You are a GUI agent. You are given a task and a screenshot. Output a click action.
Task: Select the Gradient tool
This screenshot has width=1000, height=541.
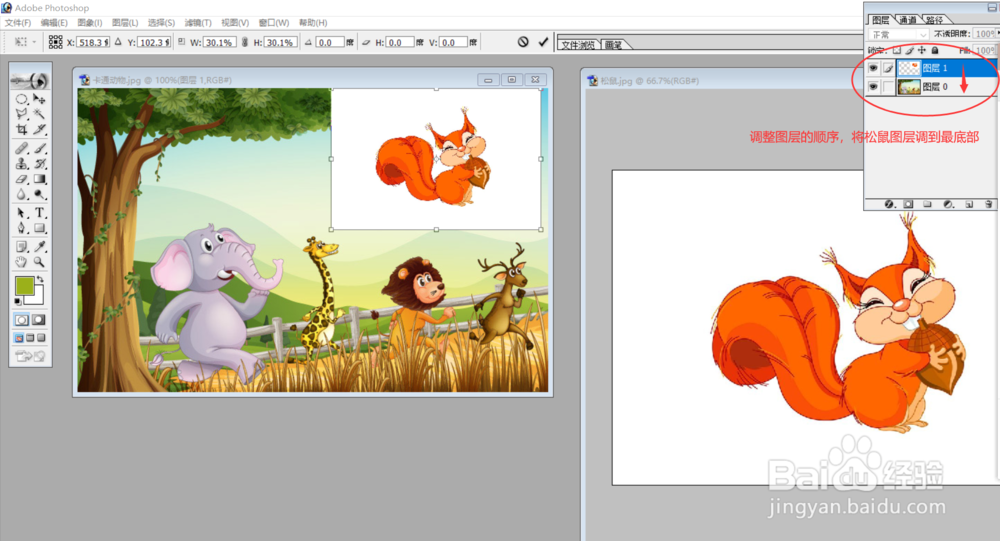(40, 179)
